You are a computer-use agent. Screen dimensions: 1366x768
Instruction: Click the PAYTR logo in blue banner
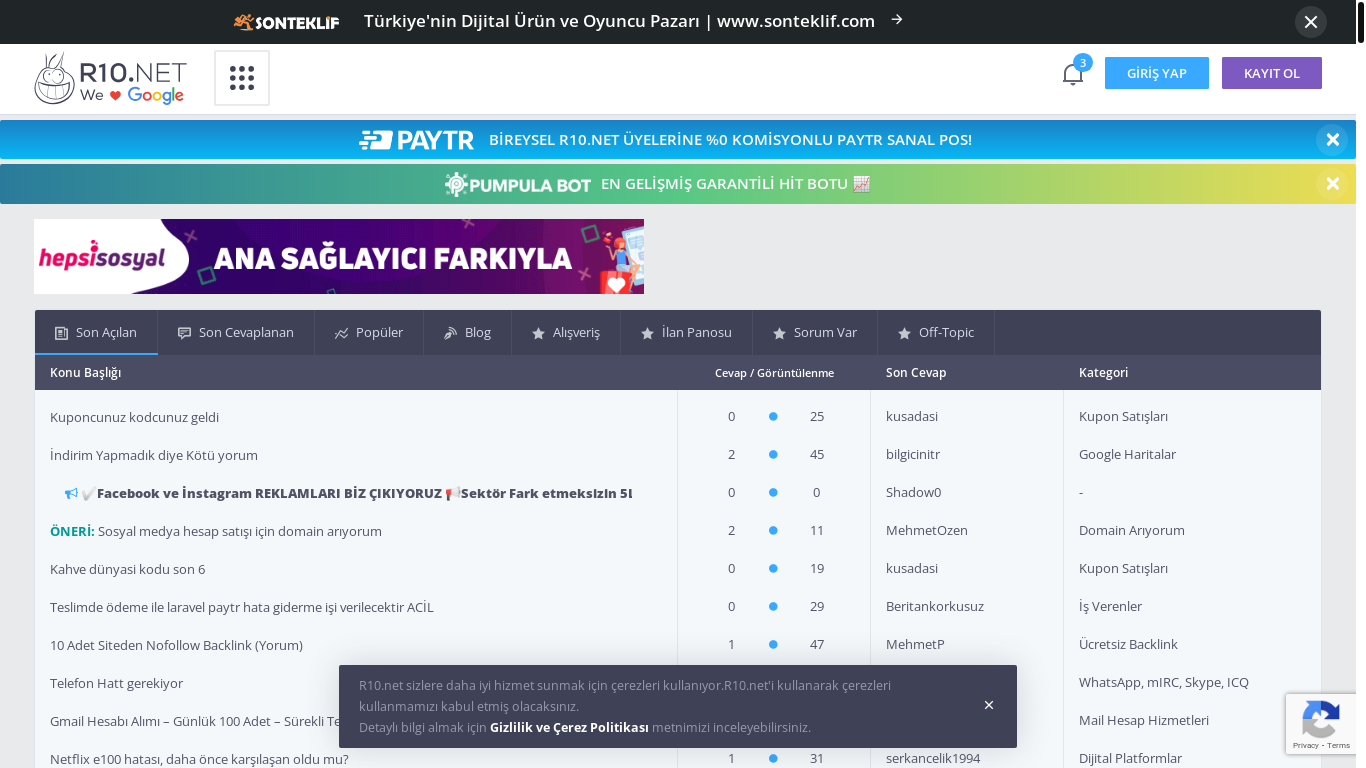(416, 140)
